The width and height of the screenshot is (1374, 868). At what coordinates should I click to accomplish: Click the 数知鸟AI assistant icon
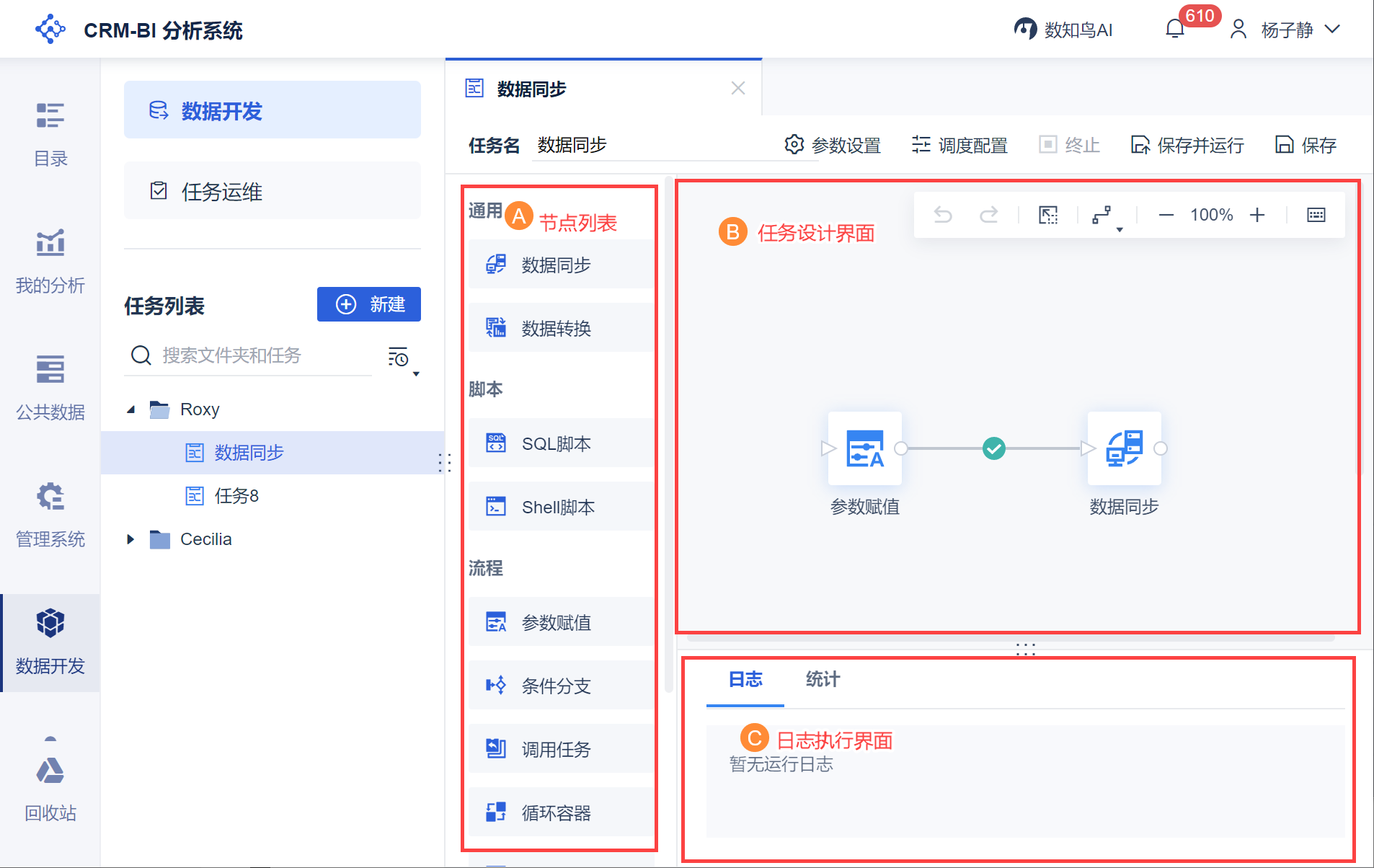tap(1025, 30)
